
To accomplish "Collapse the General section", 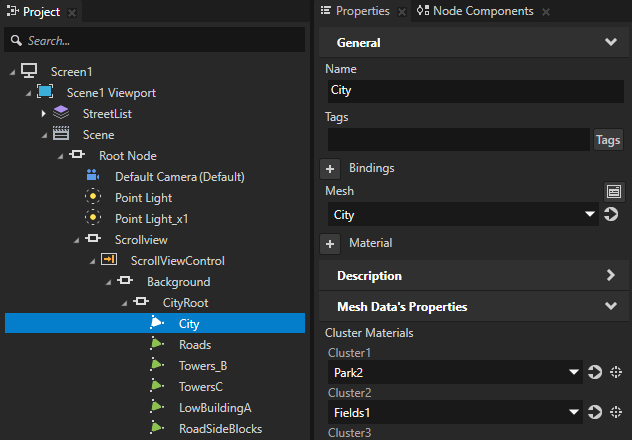I will [x=611, y=43].
